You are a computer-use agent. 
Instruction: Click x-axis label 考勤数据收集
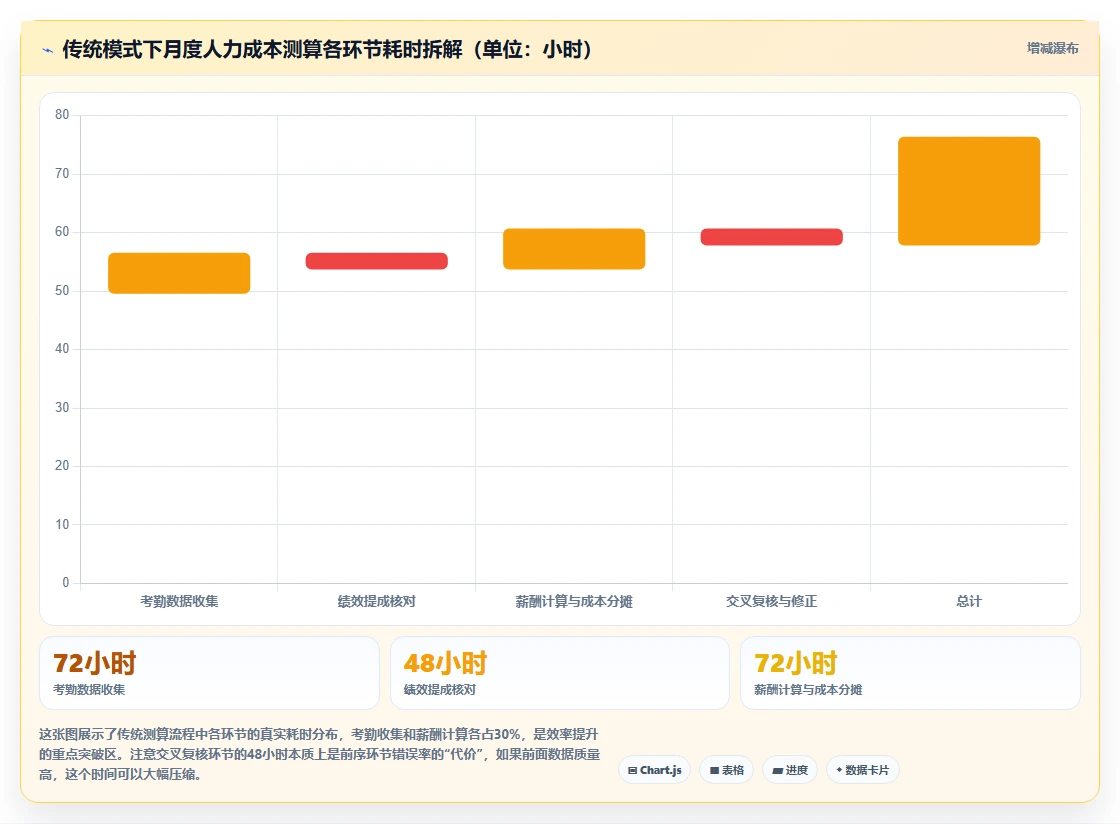pos(179,601)
